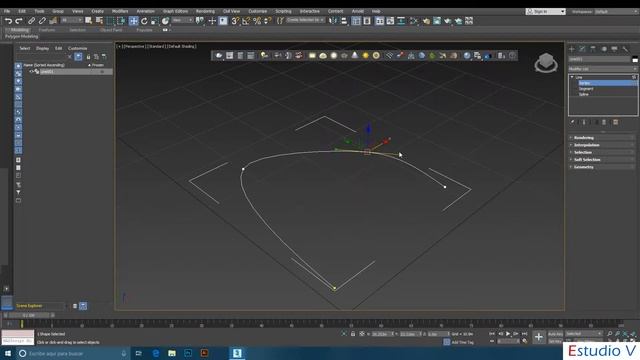The height and width of the screenshot is (360, 640).
Task: Click the Set Key large plus button
Action: click(539, 337)
